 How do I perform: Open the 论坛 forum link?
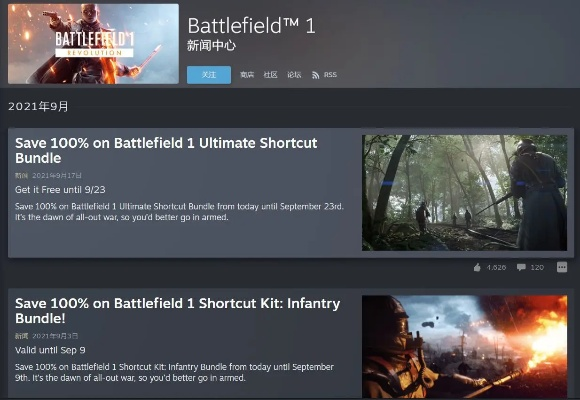click(294, 75)
